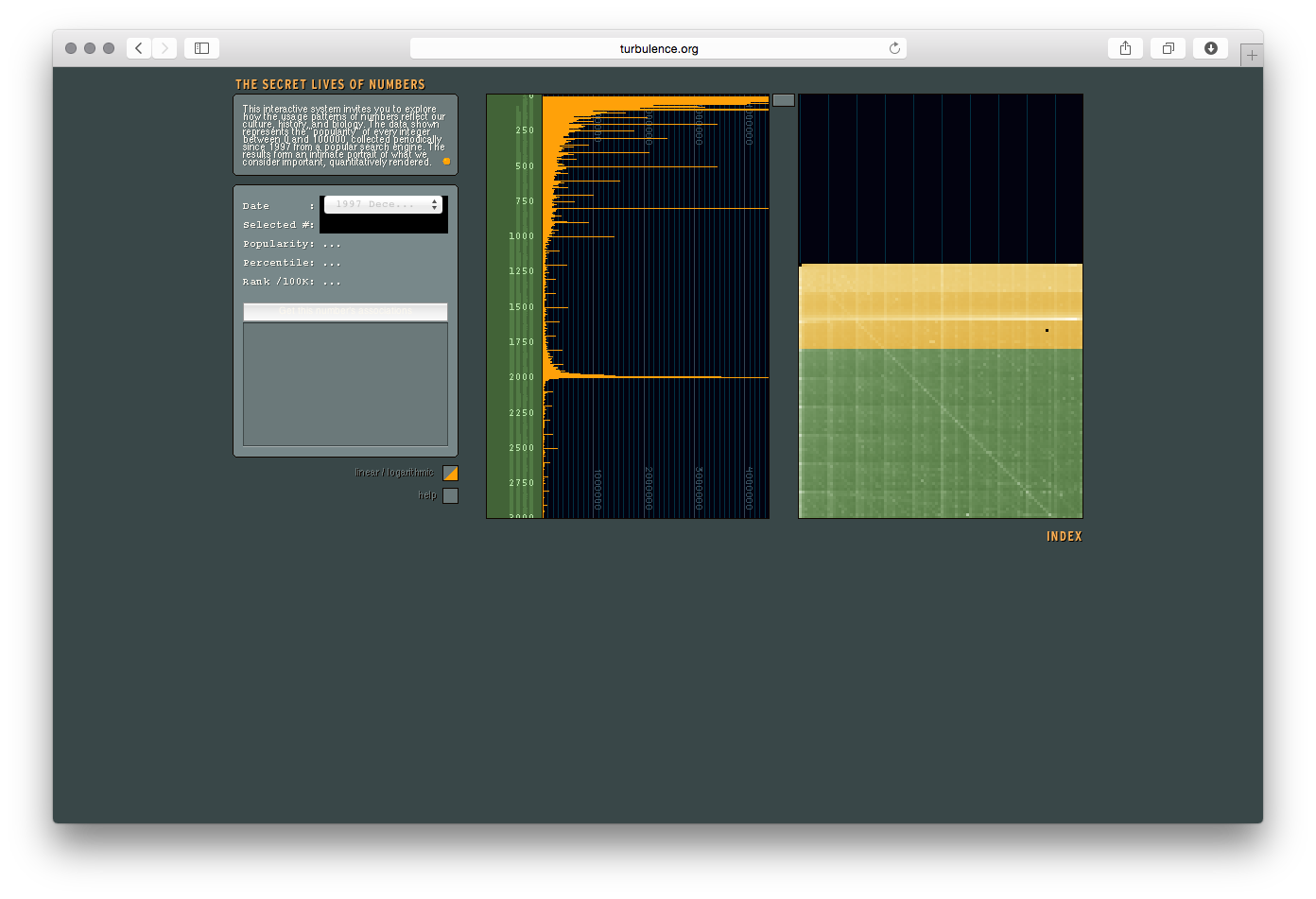
Task: Reload the turbulence.org page
Action: 894,48
